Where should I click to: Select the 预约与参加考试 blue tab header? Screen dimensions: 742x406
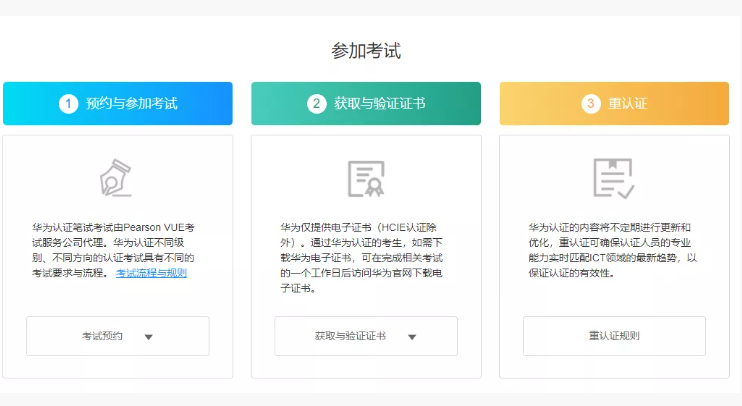(x=118, y=104)
